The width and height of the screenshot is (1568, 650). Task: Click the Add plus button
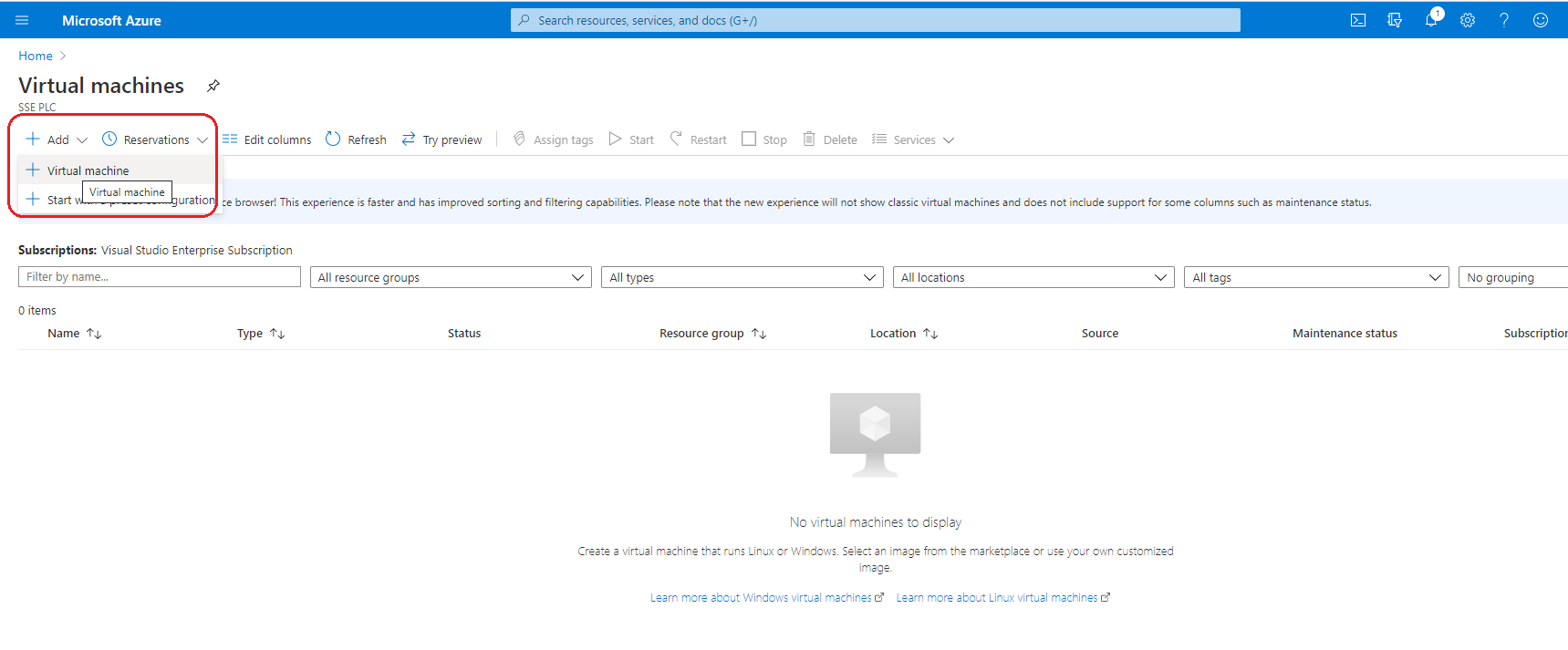click(57, 139)
